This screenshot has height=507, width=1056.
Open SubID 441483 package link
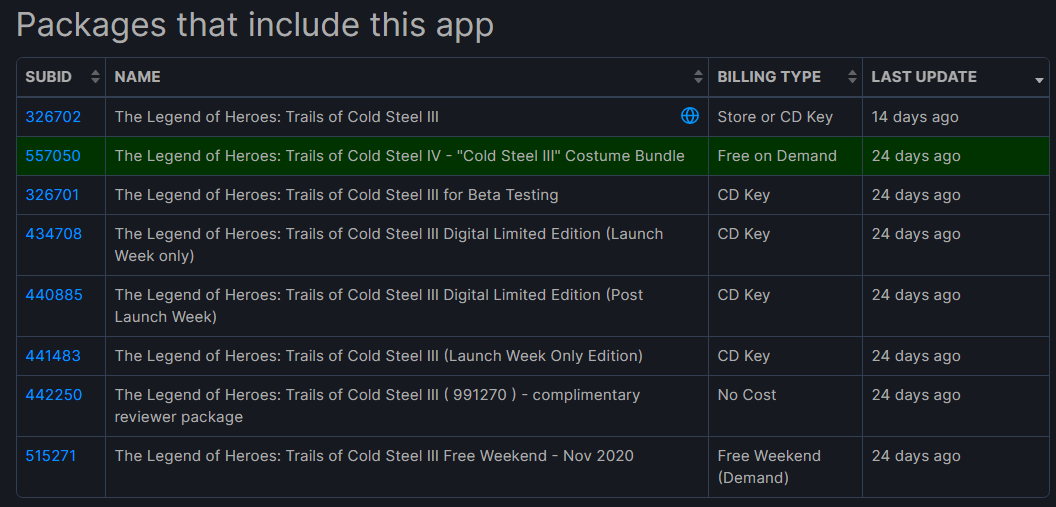(53, 356)
